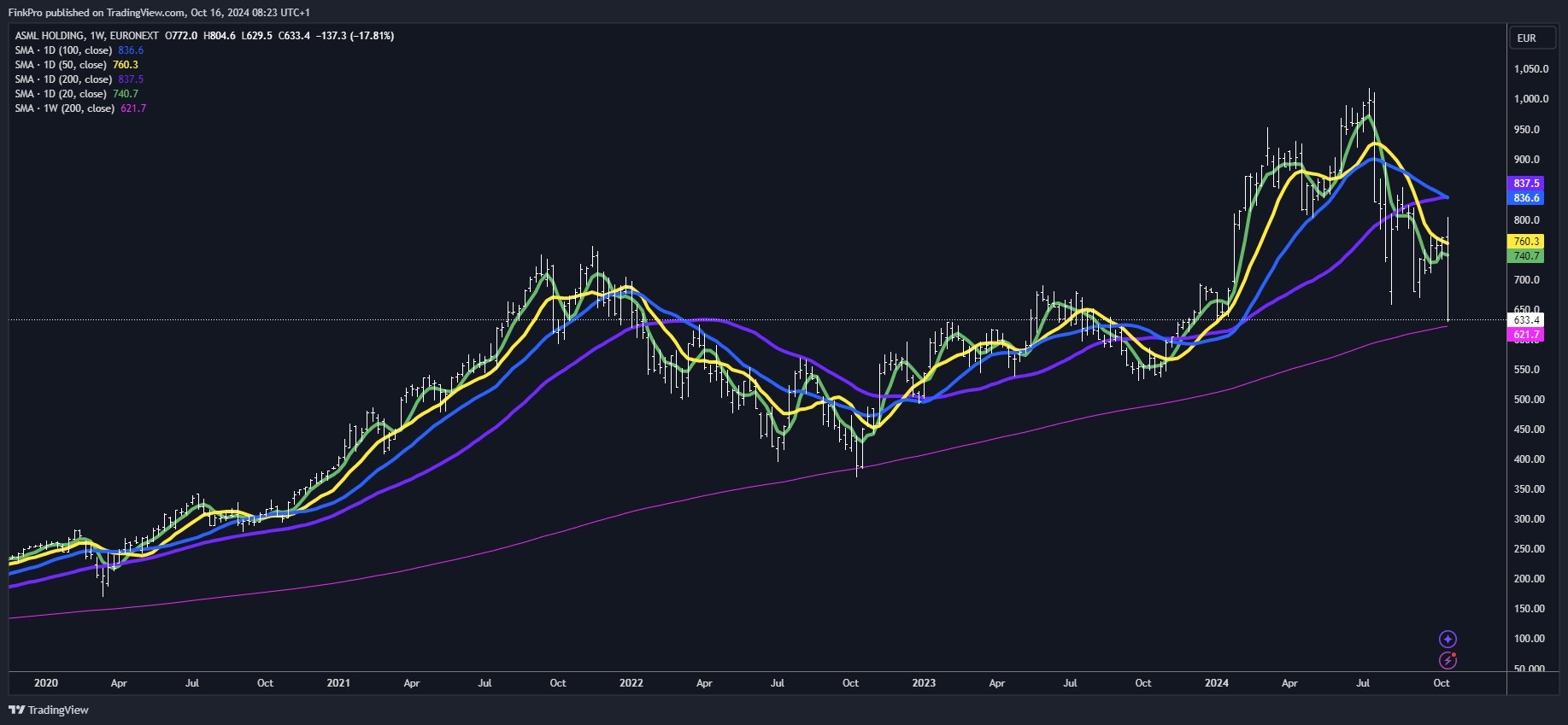Click the close value C633.4 in legend
Image resolution: width=1568 pixels, height=725 pixels.
pos(295,36)
